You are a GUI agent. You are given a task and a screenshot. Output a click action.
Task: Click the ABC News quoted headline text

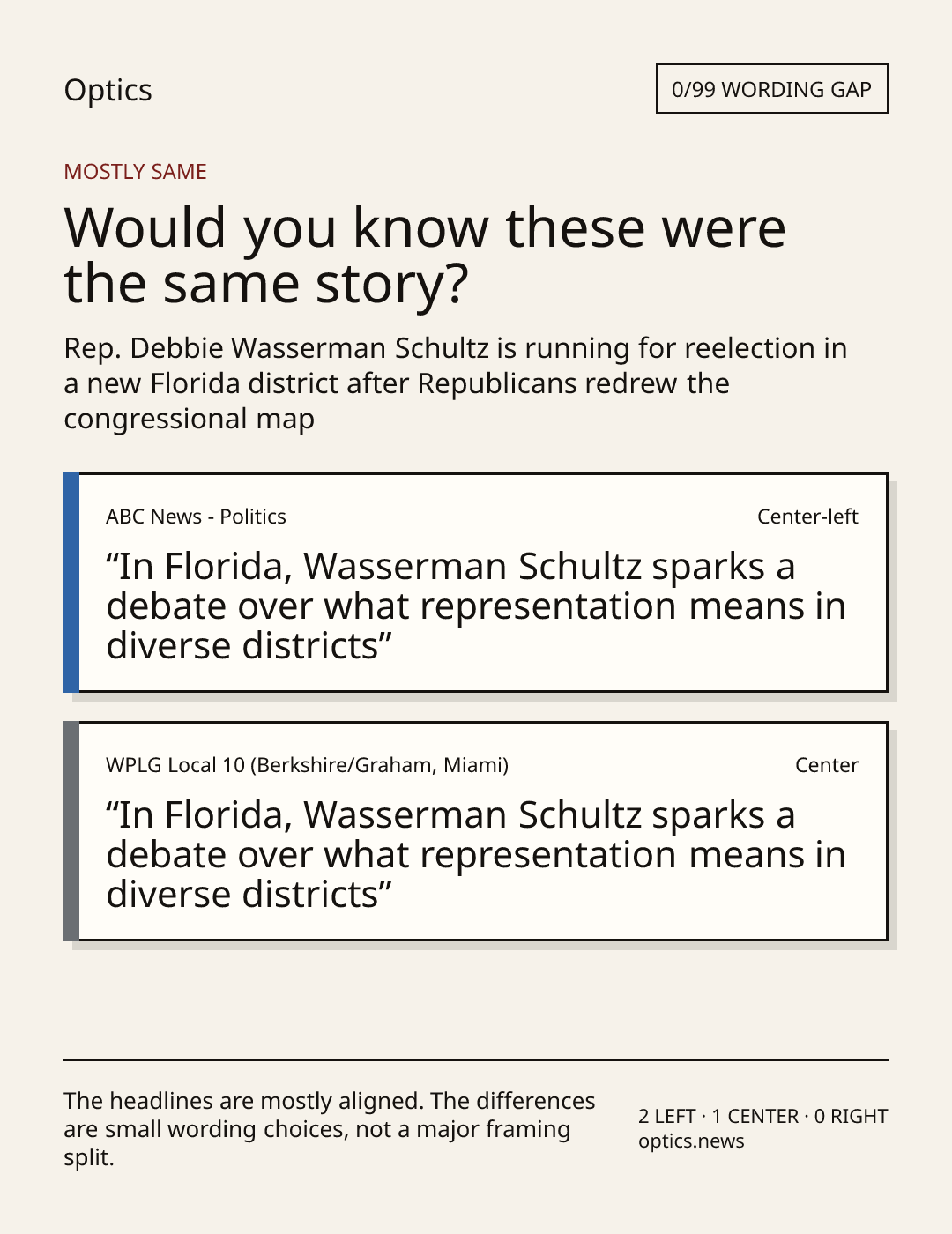tap(476, 606)
